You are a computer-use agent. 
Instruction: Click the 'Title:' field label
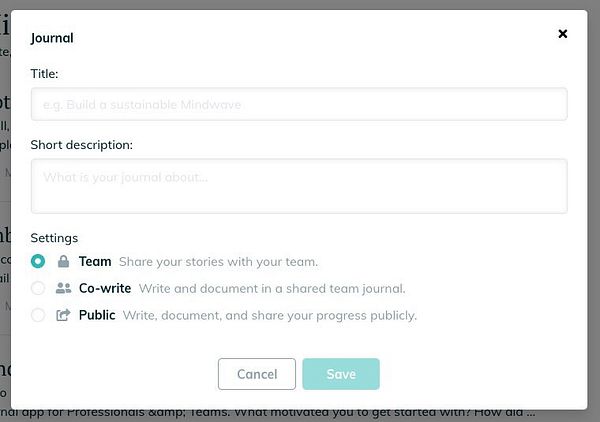(x=45, y=73)
